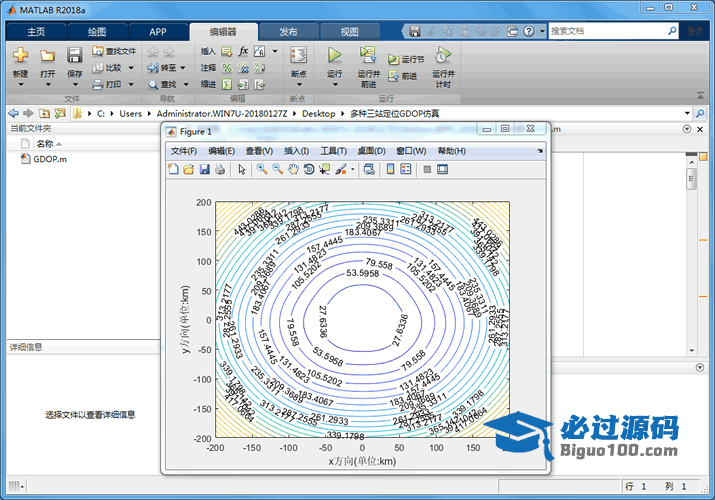
Task: Open Figure 1 Help menu 帮助(H)
Action: click(x=452, y=151)
